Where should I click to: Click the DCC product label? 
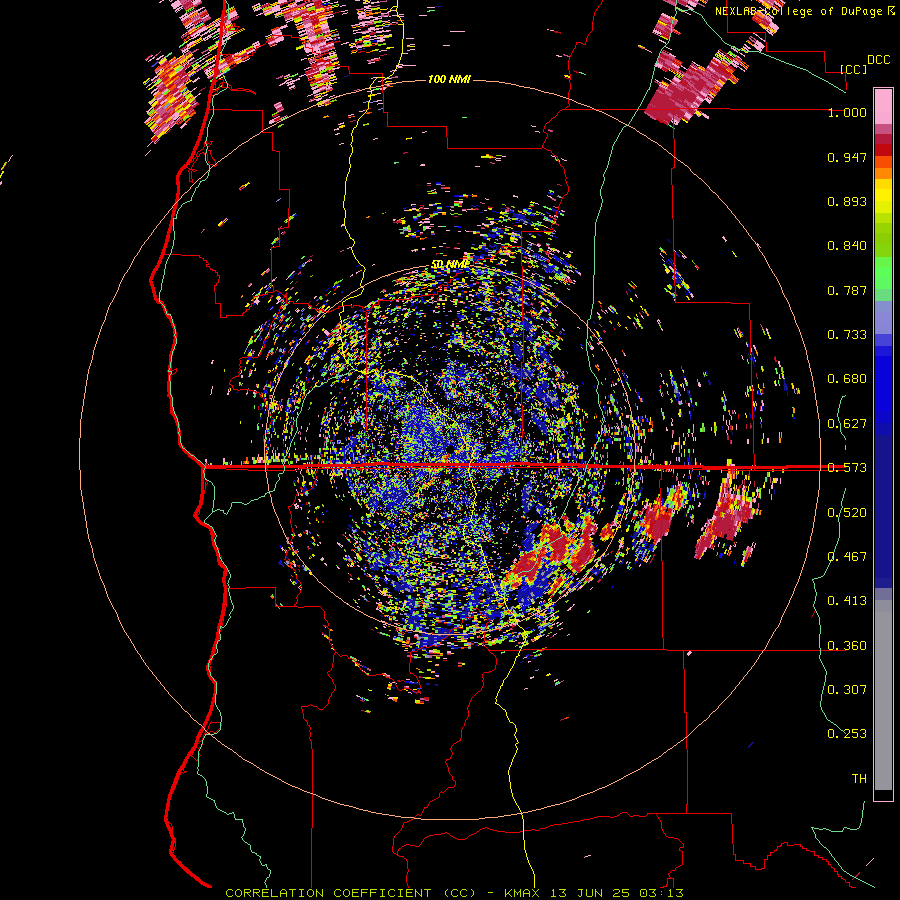tap(879, 60)
